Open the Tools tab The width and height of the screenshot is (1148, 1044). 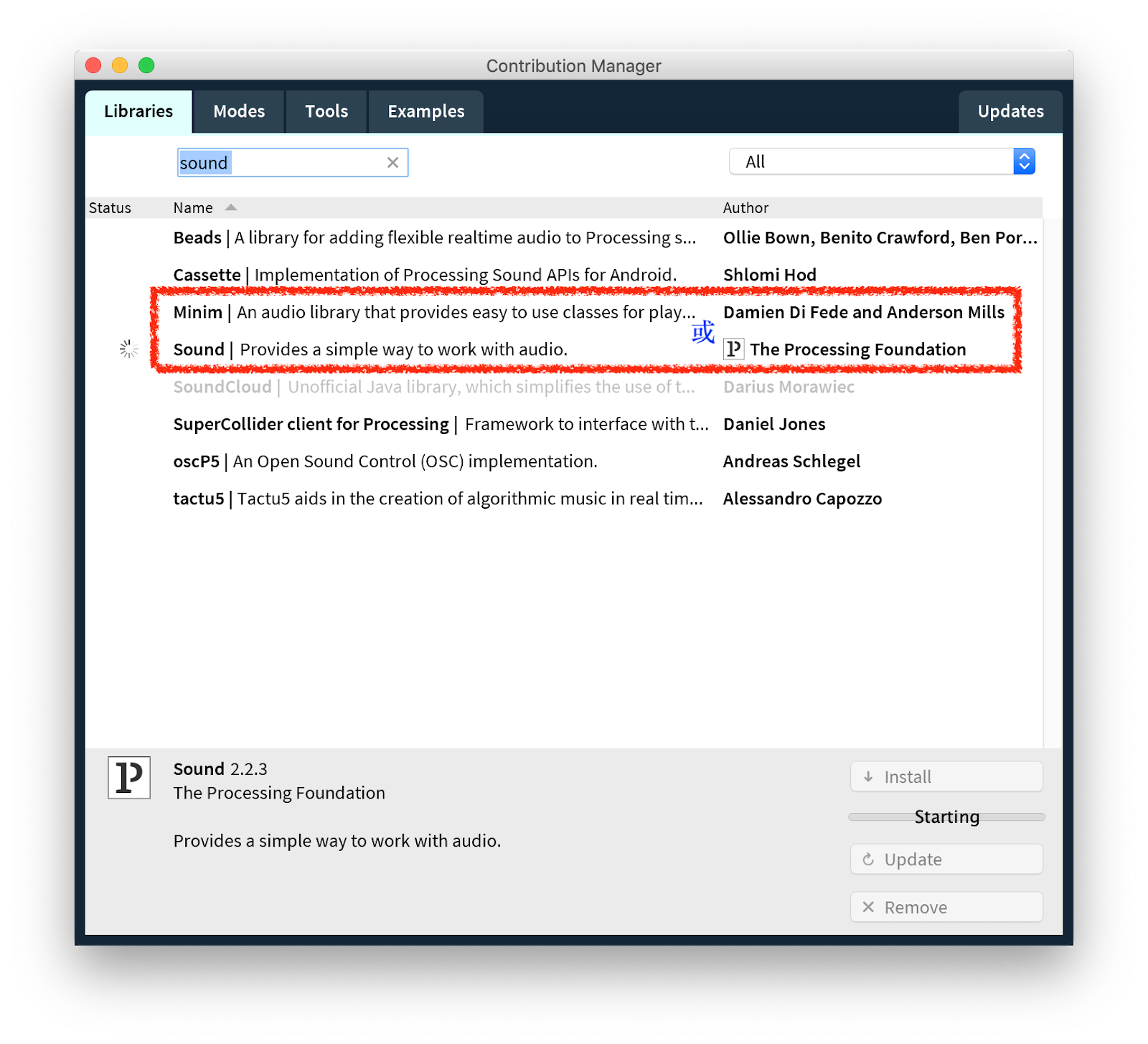[326, 111]
